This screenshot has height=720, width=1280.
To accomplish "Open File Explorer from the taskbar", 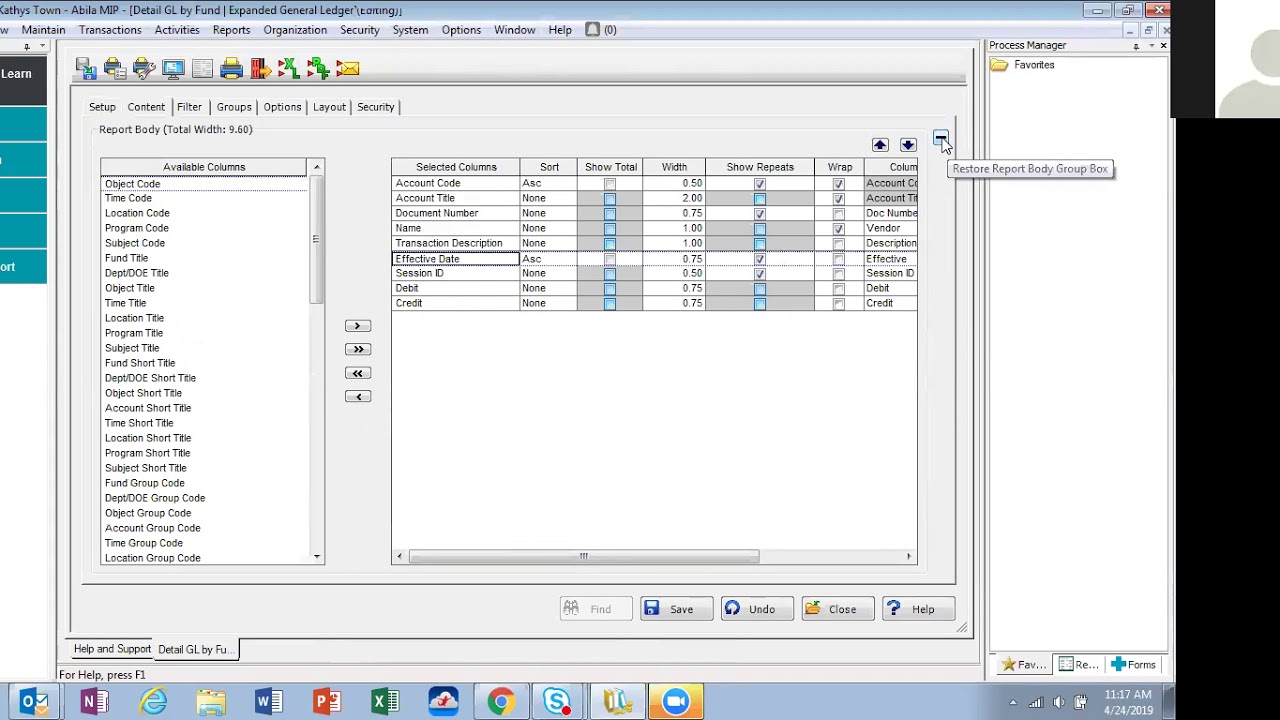I will 211,702.
